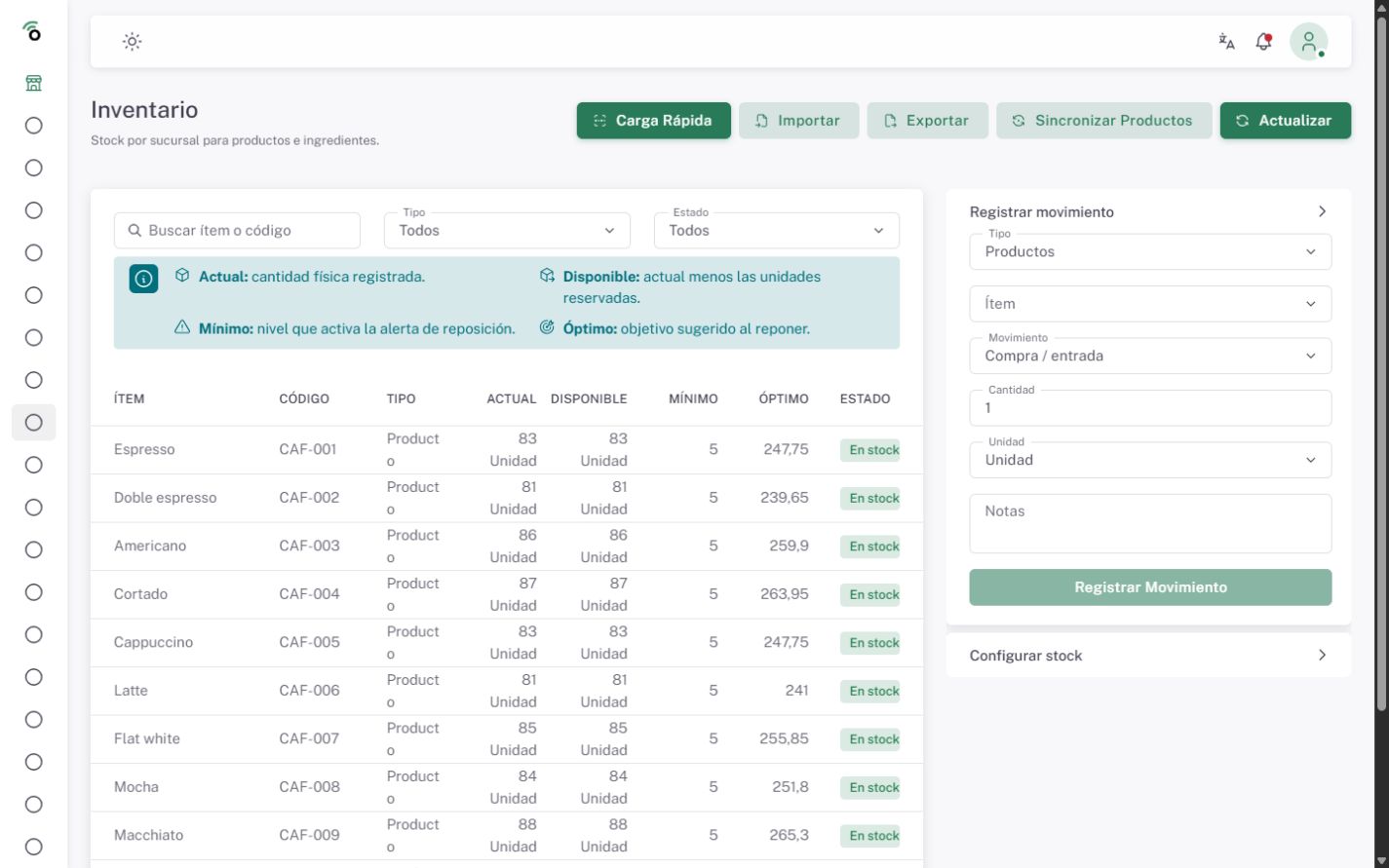Viewport: 1389px width, 868px height.
Task: Click the store icon in the sidebar
Action: pyautogui.click(x=33, y=83)
